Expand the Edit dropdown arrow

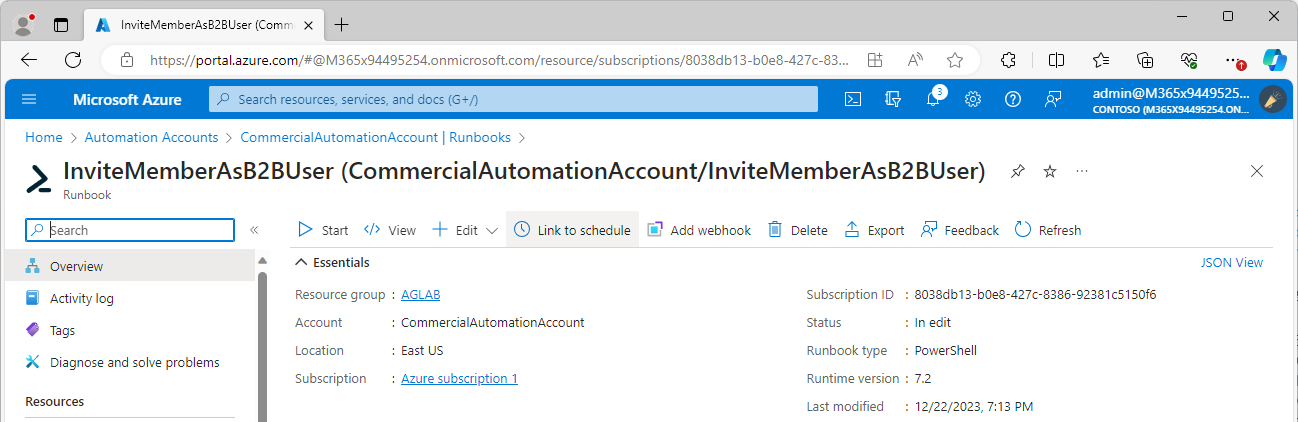[491, 230]
